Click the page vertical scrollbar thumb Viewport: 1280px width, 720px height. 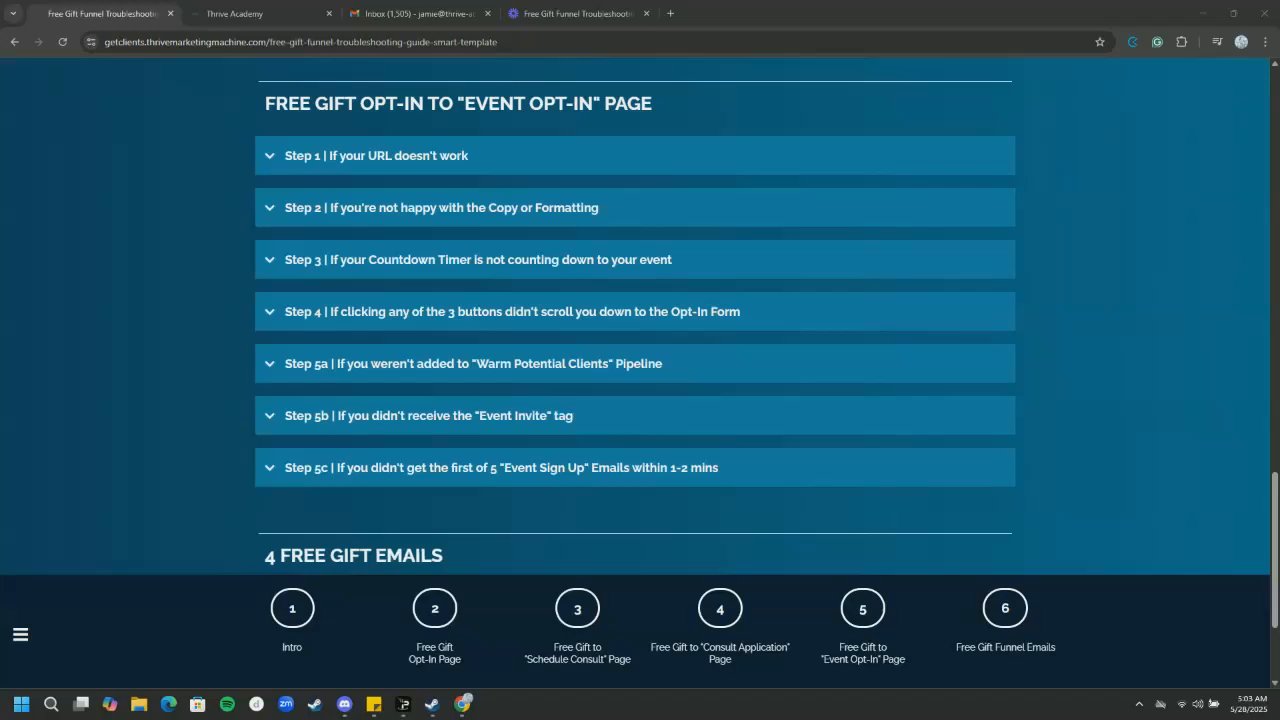click(x=1273, y=550)
